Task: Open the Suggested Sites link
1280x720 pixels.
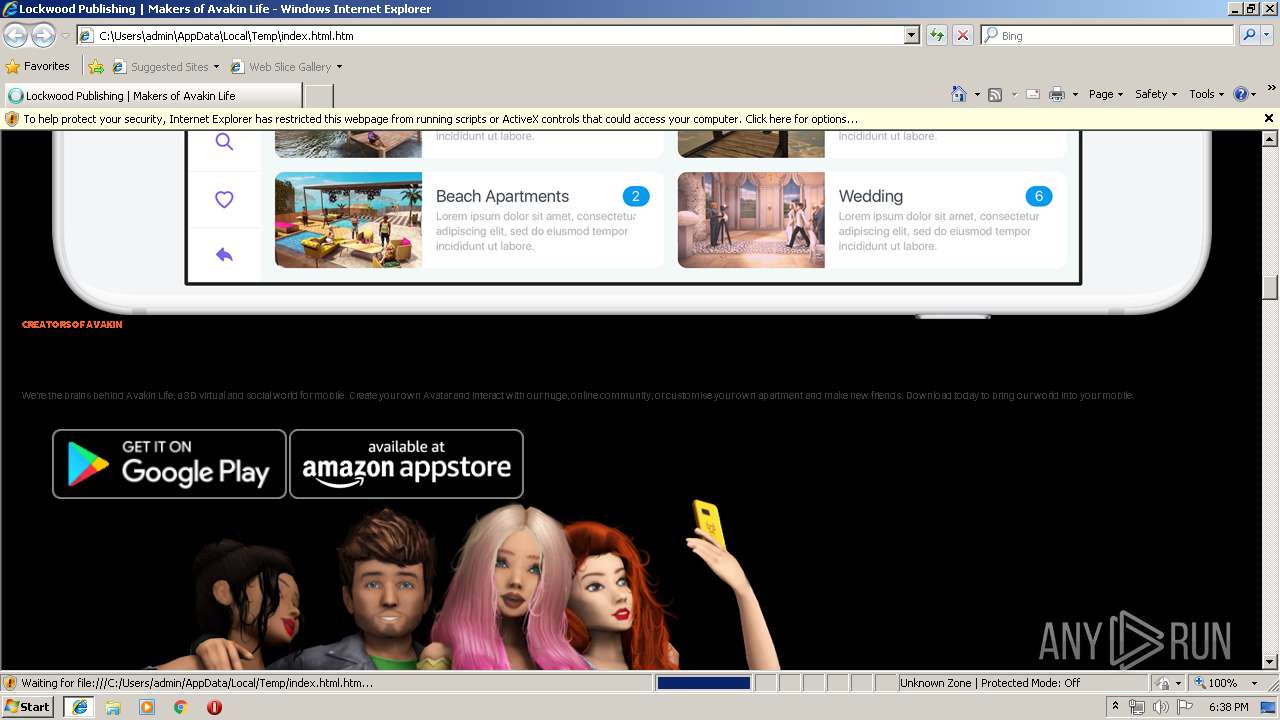Action: [166, 67]
